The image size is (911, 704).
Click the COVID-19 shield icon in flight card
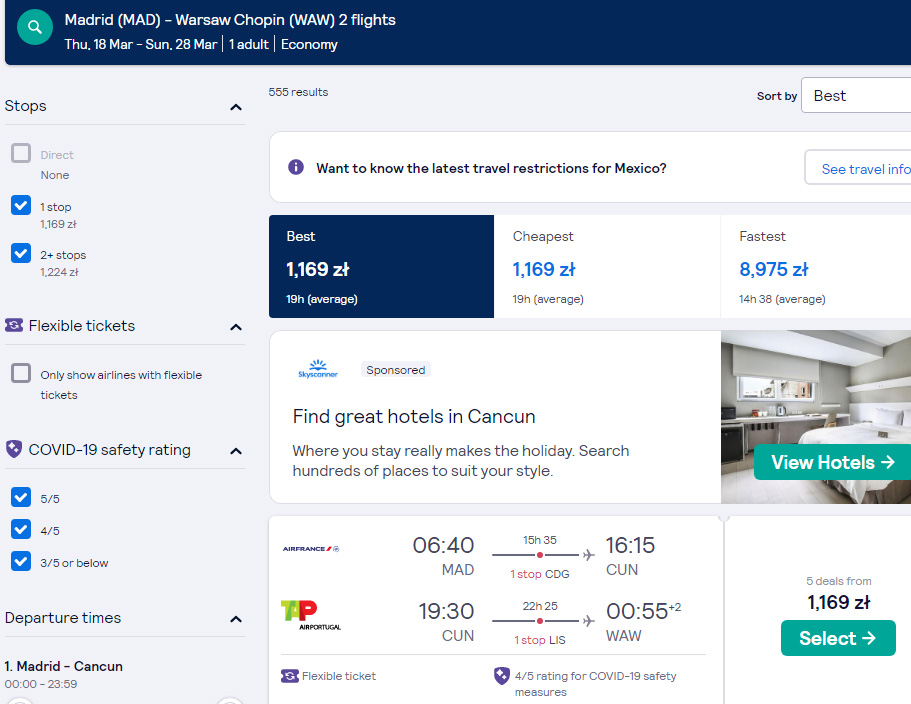click(501, 676)
